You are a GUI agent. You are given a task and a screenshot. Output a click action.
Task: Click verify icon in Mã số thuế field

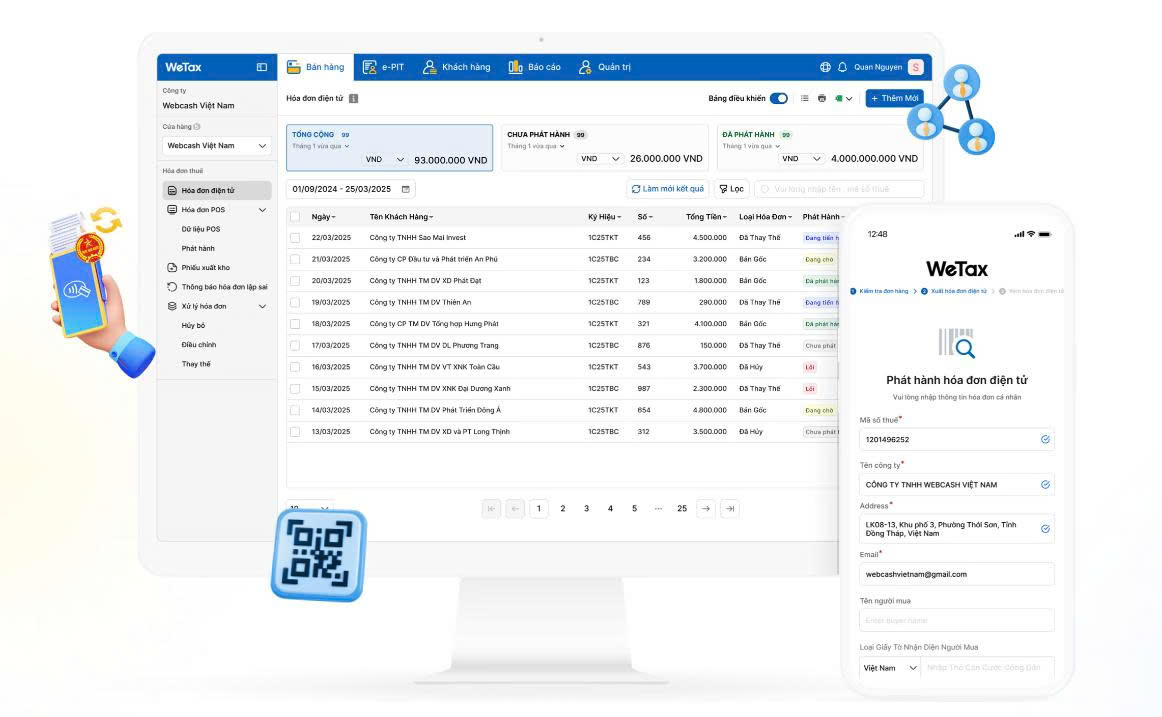[x=1045, y=440]
